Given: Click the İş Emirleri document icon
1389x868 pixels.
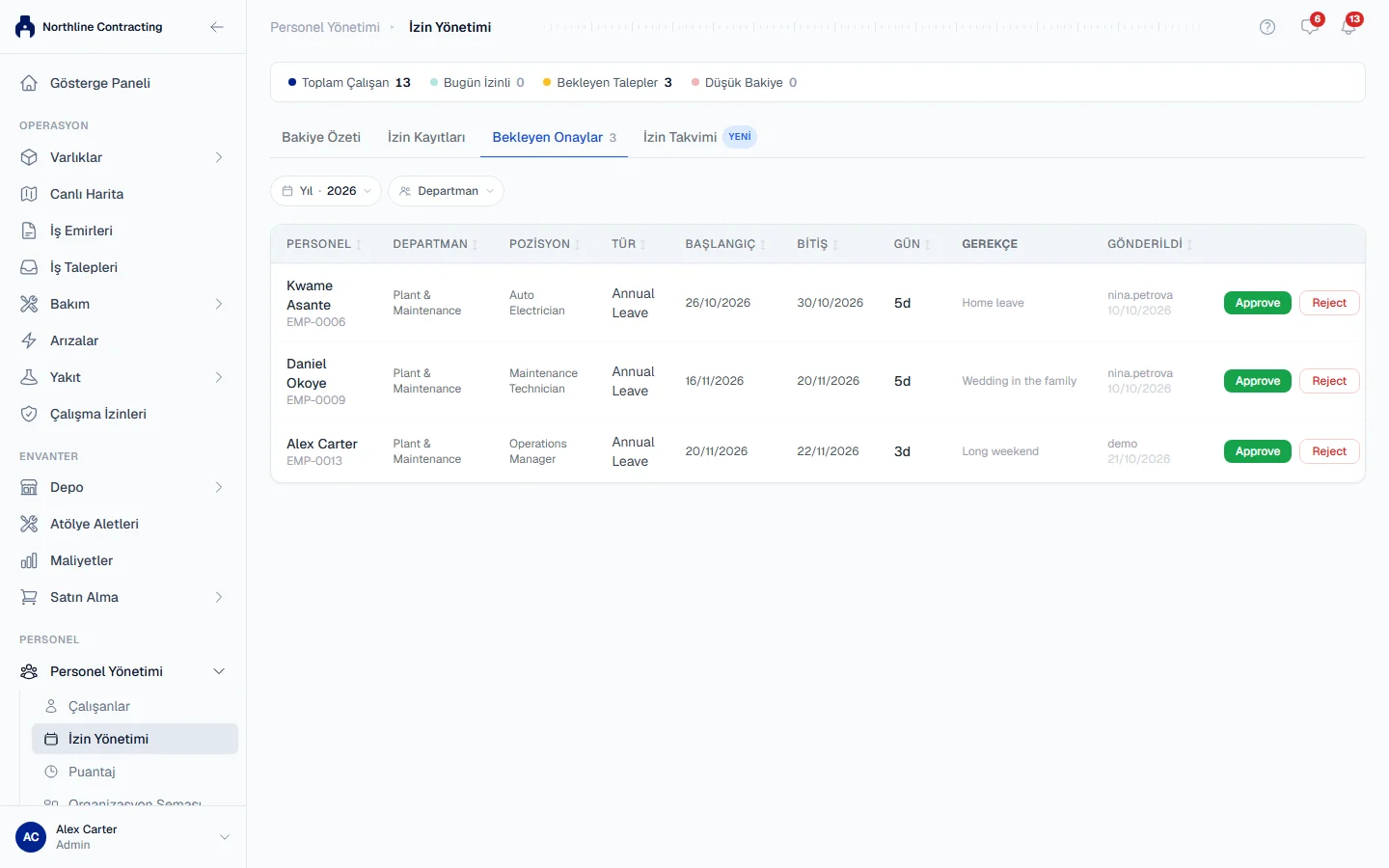Looking at the screenshot, I should (x=29, y=231).
